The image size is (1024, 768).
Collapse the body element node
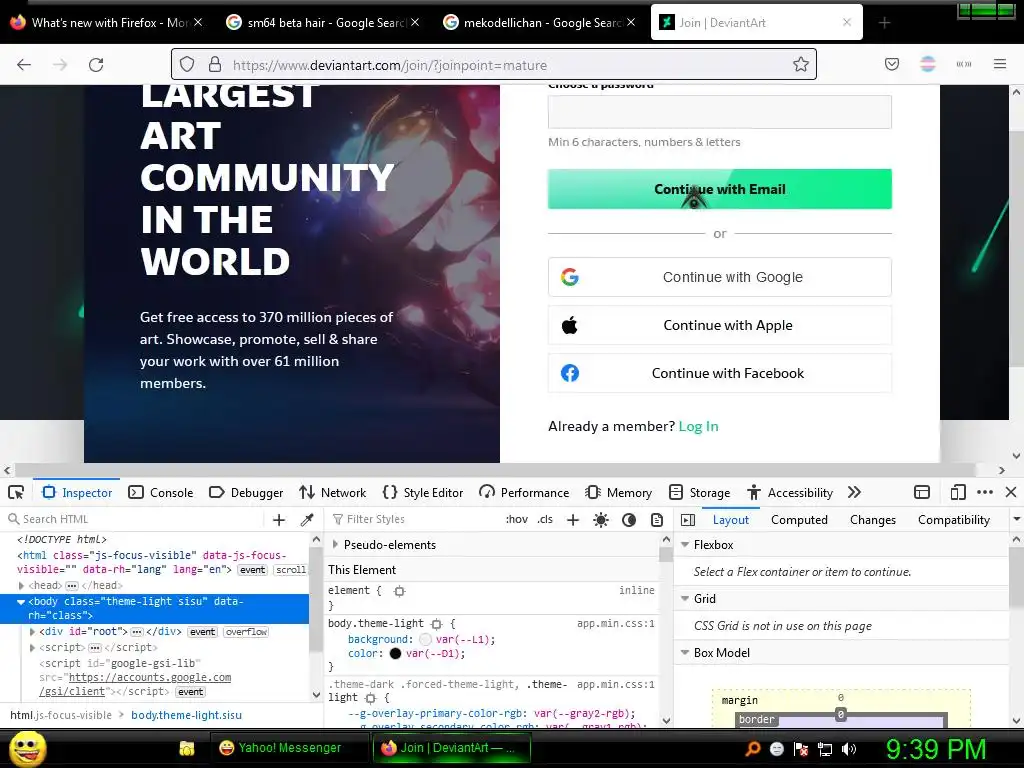tap(21, 602)
